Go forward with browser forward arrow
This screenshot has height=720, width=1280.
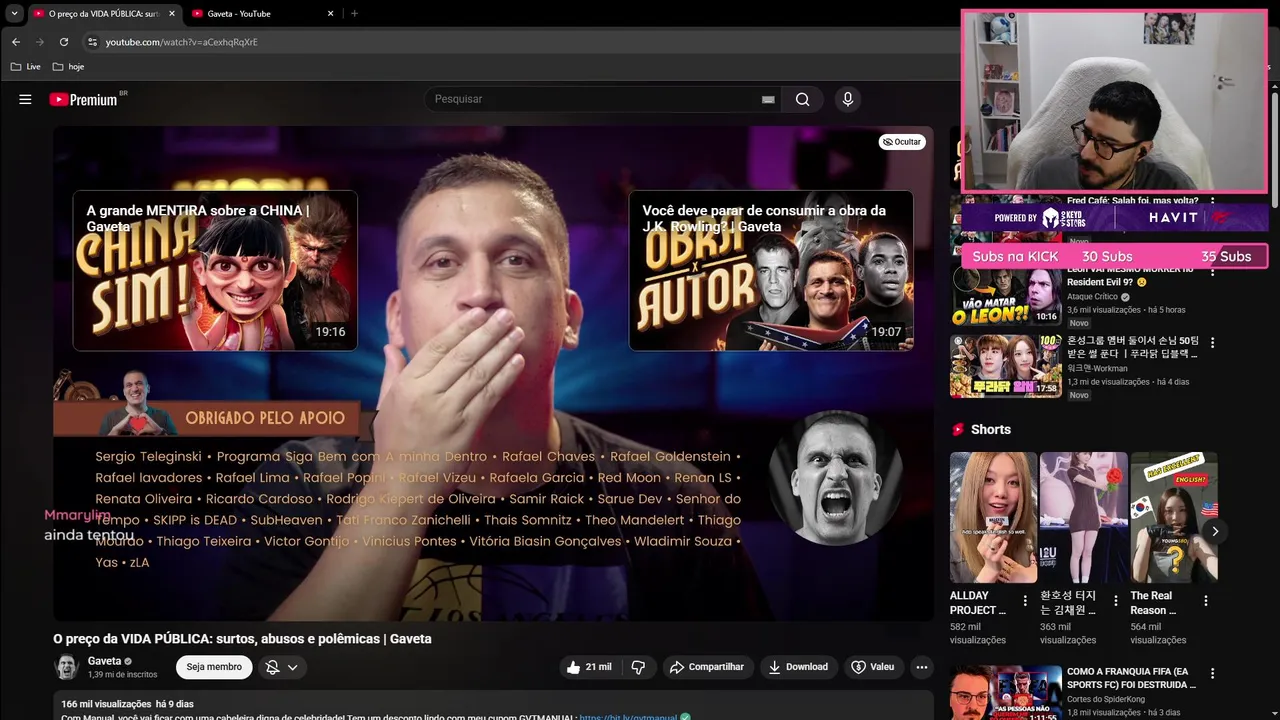[x=40, y=42]
